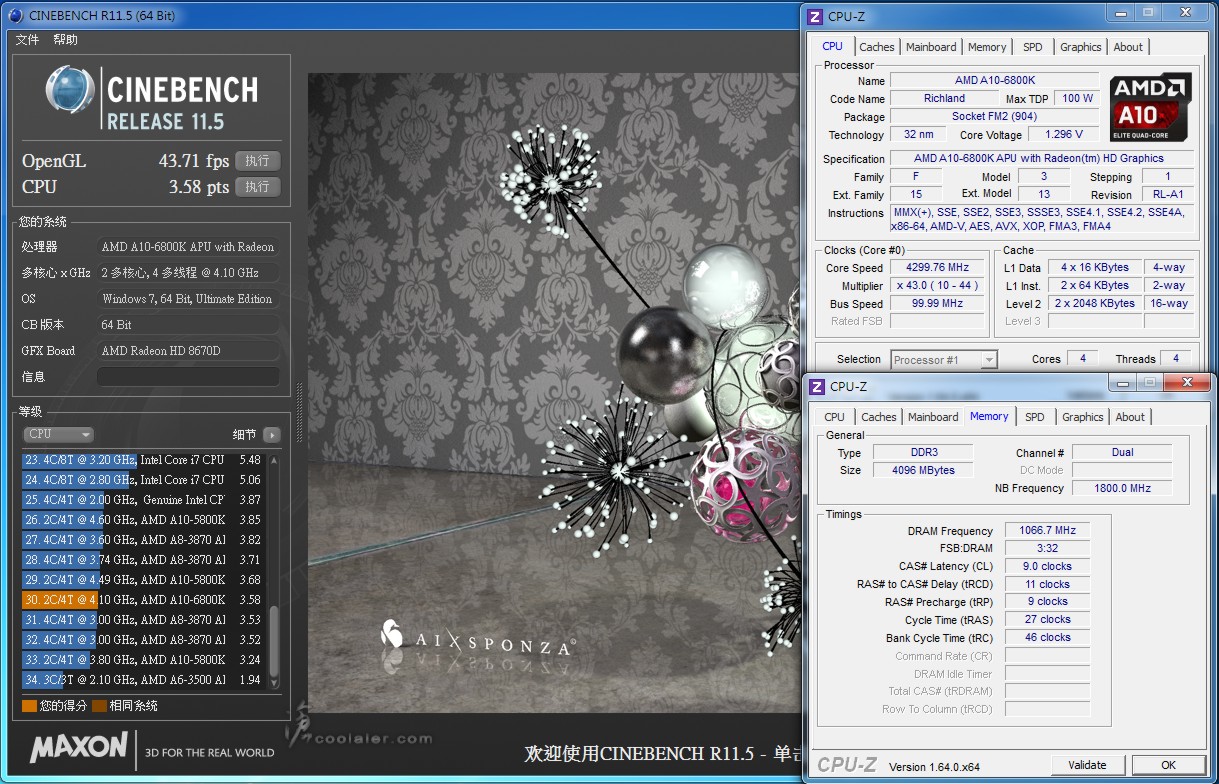This screenshot has width=1219, height=784.
Task: Open the Processor #1 selection dropdown
Action: coord(944,360)
